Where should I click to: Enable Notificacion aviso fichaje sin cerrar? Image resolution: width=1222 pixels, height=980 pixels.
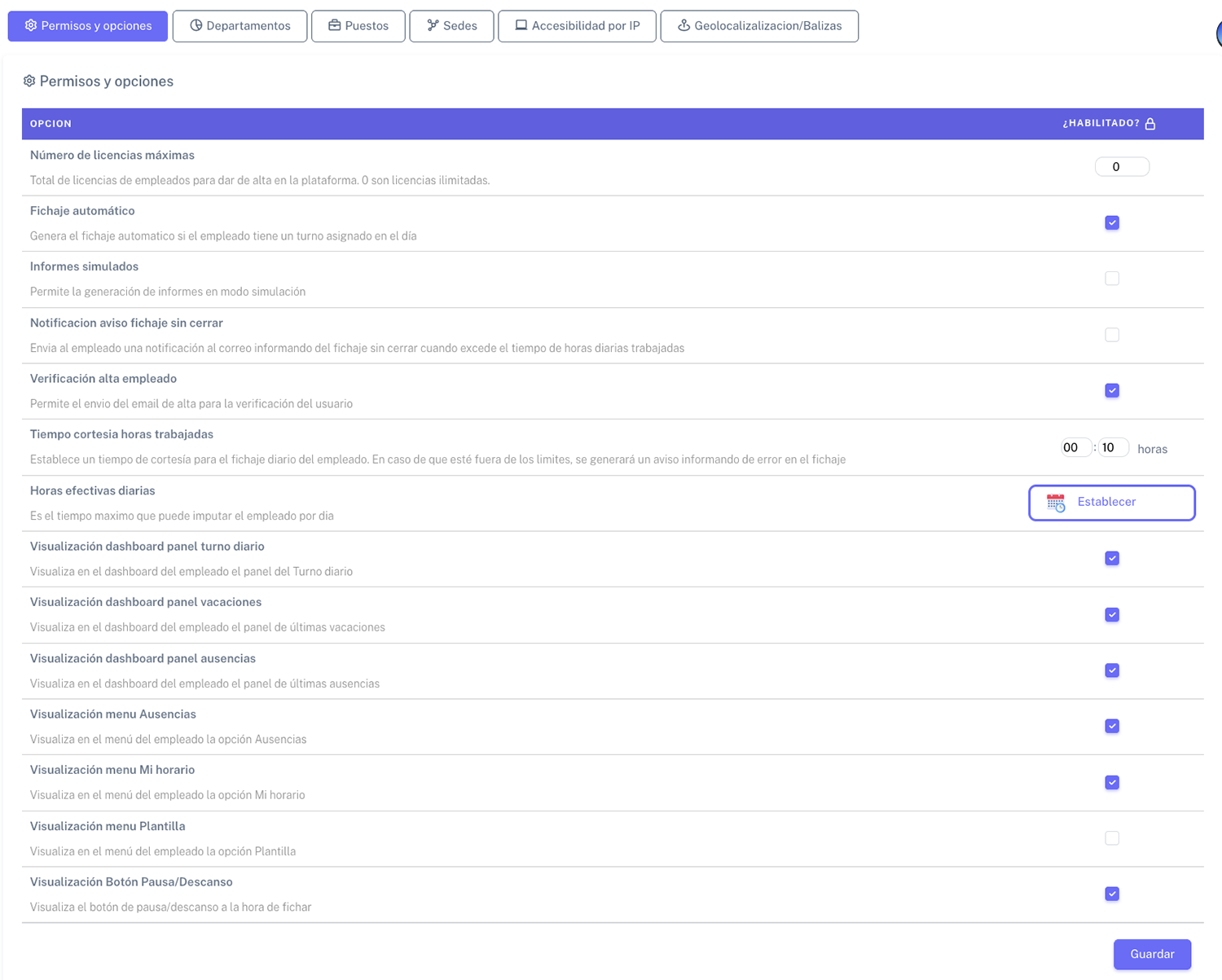1112,335
